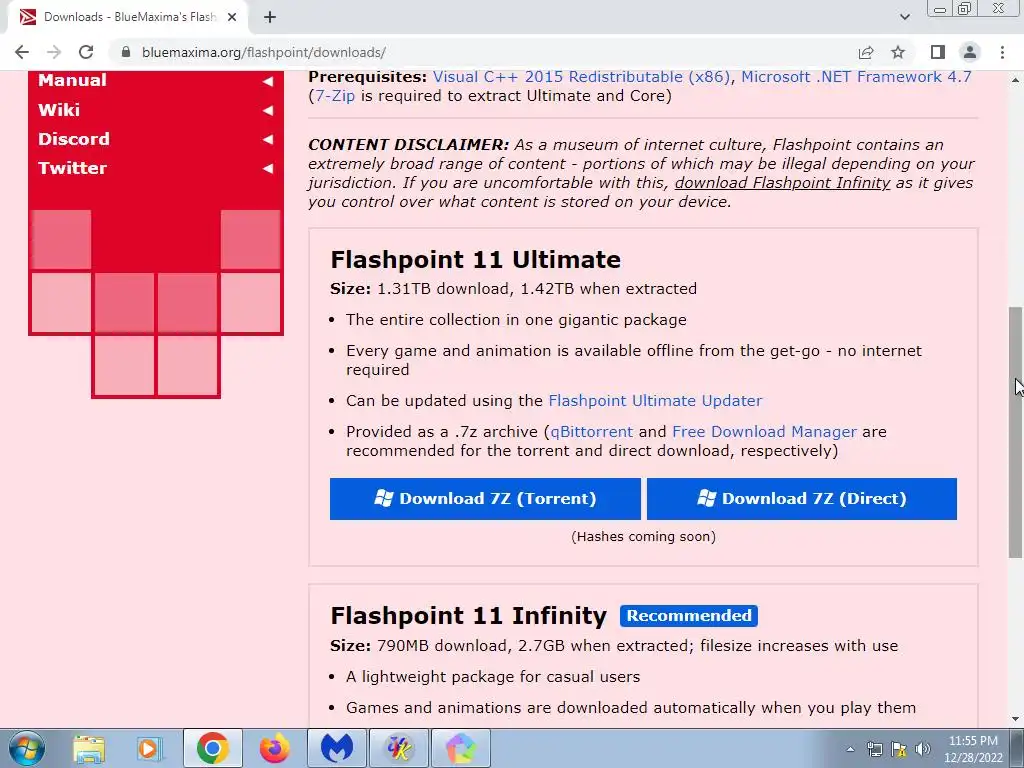This screenshot has height=768, width=1024.
Task: Open the Chrome profile avatar
Action: pos(970,52)
